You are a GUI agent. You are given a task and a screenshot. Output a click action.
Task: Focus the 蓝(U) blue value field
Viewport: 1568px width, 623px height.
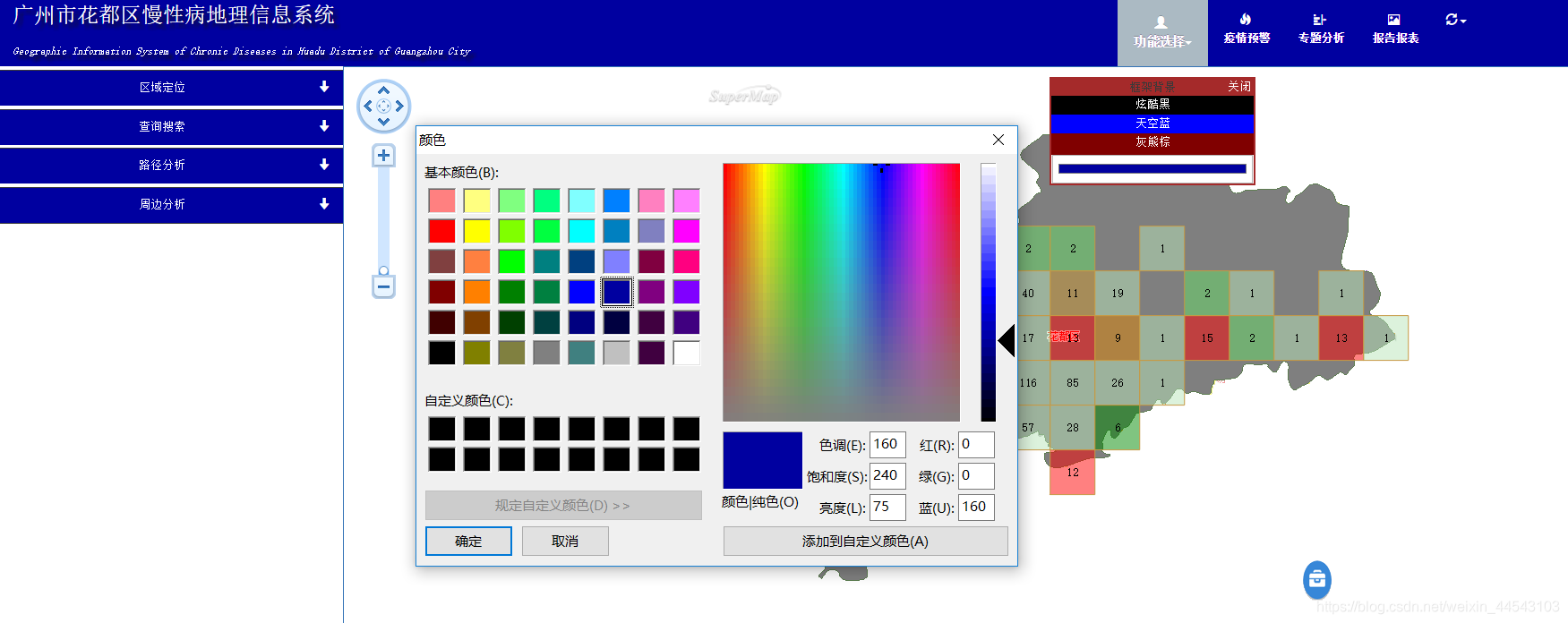(976, 508)
